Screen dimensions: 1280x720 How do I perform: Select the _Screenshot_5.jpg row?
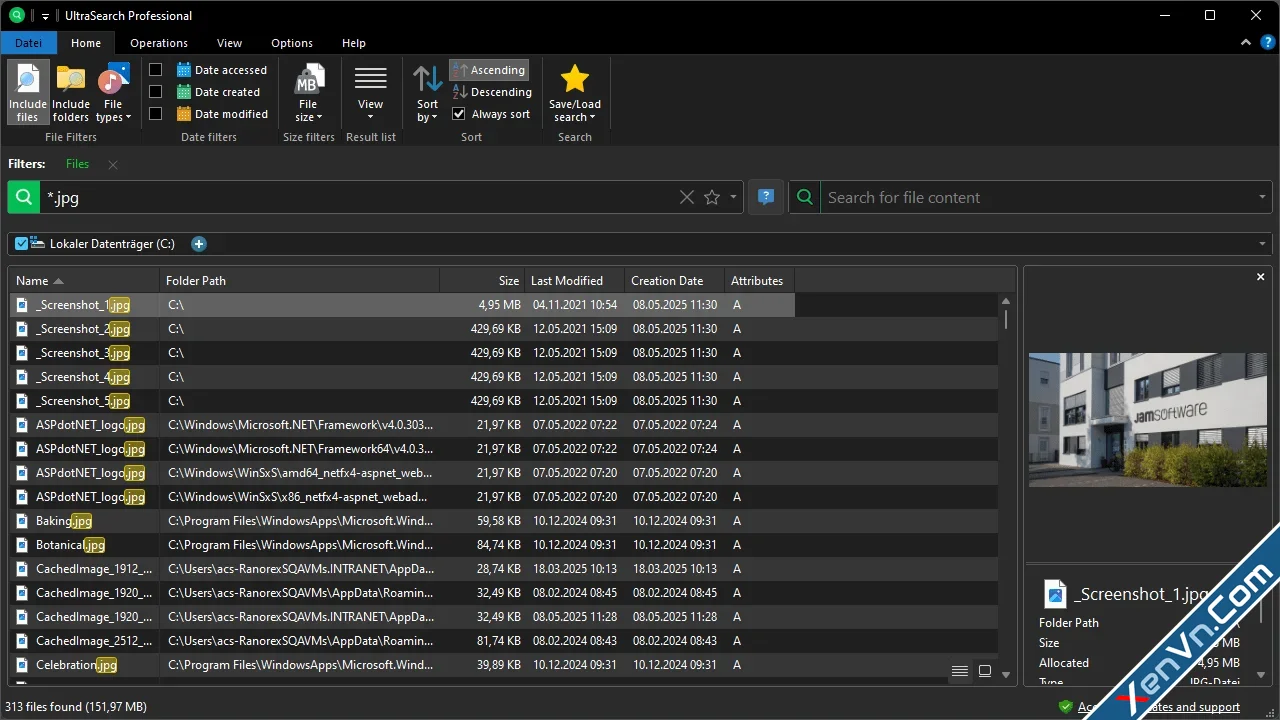(x=504, y=401)
